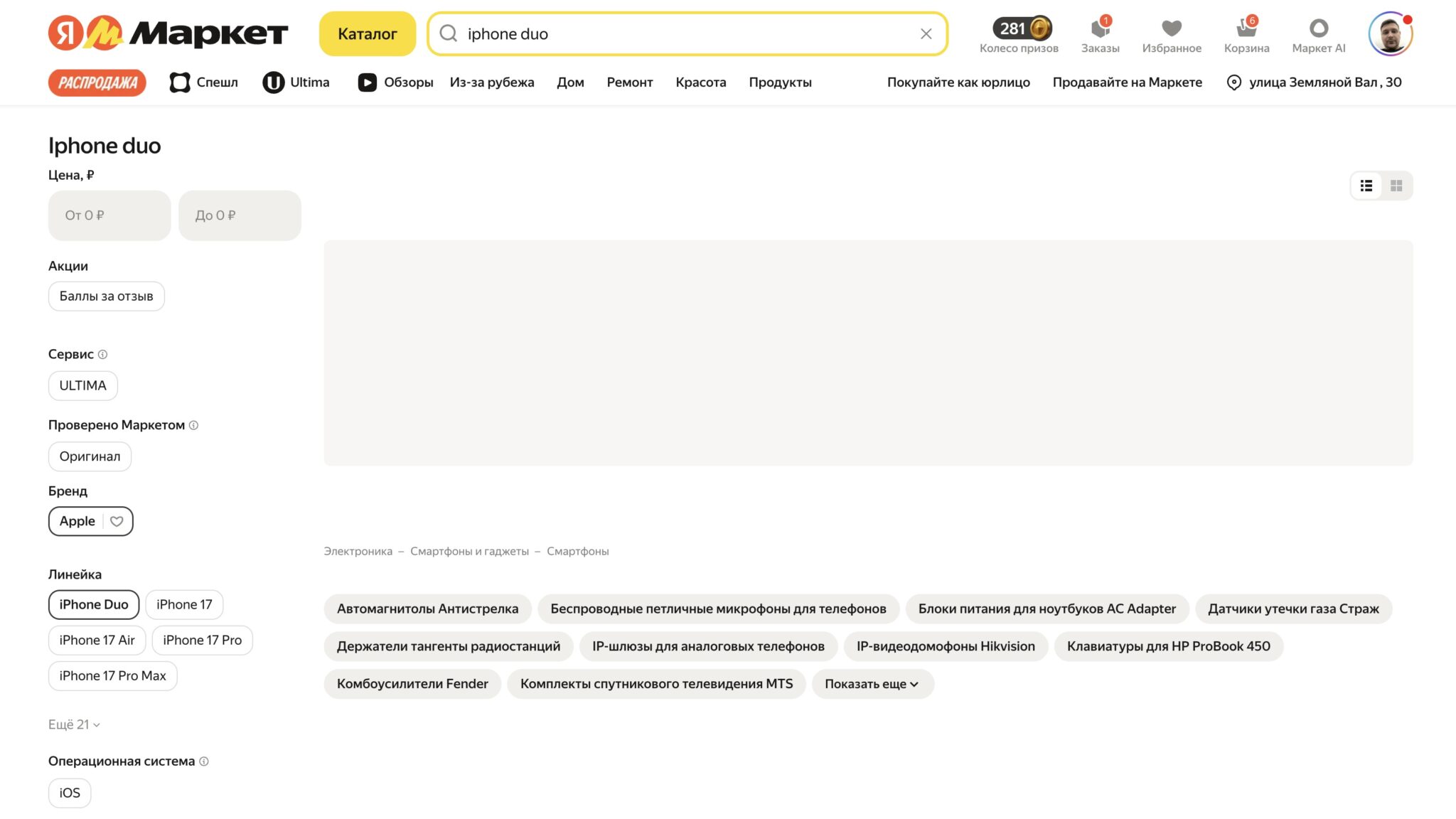The height and width of the screenshot is (819, 1456).
Task: Open the Yandex Market logo homepage
Action: click(x=168, y=33)
